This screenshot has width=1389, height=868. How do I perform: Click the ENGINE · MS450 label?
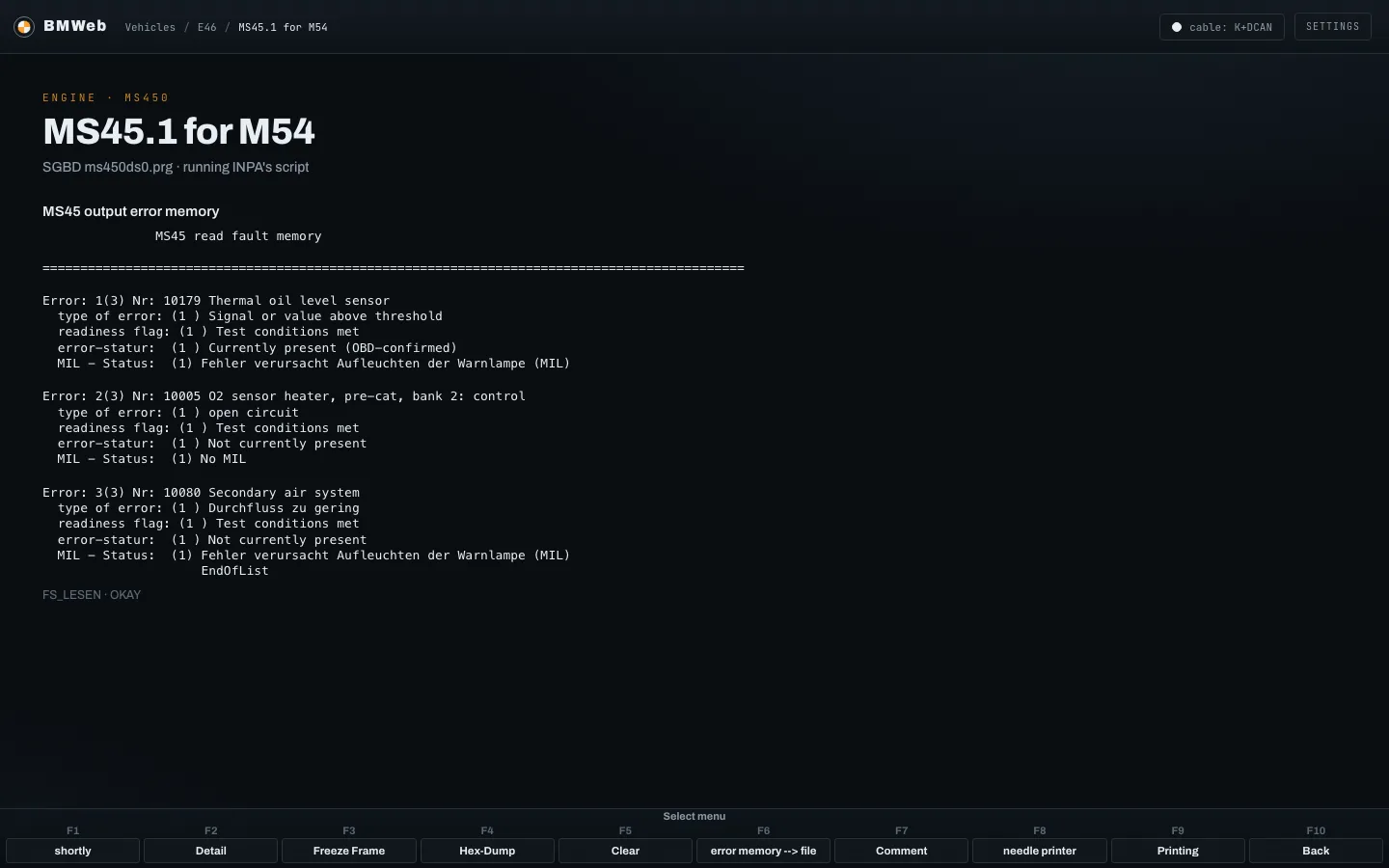pos(106,97)
